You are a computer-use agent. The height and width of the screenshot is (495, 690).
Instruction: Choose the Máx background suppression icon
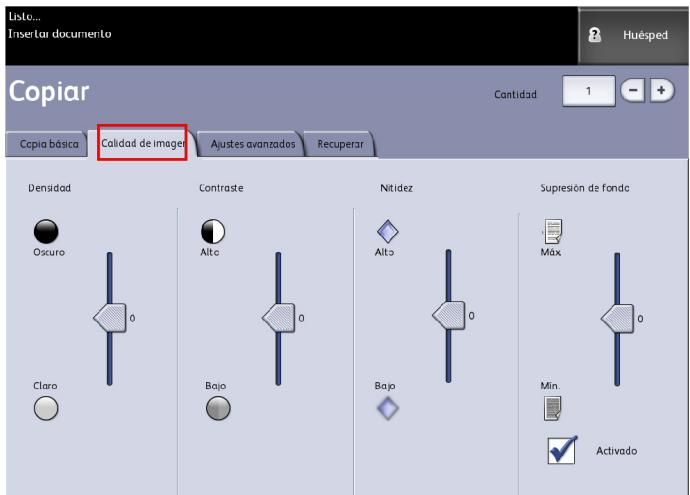(x=551, y=233)
